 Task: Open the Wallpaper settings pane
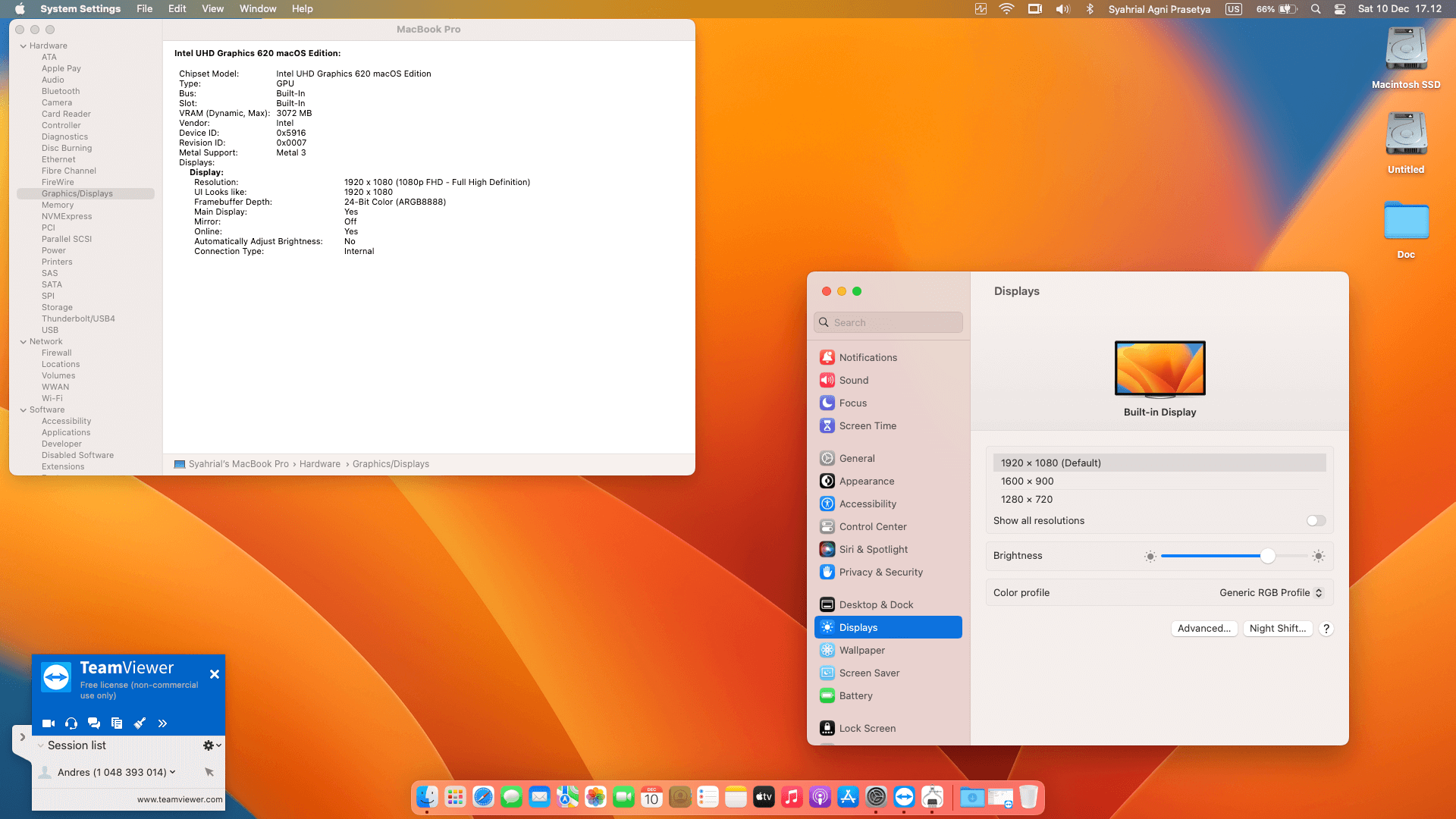pyautogui.click(x=861, y=650)
